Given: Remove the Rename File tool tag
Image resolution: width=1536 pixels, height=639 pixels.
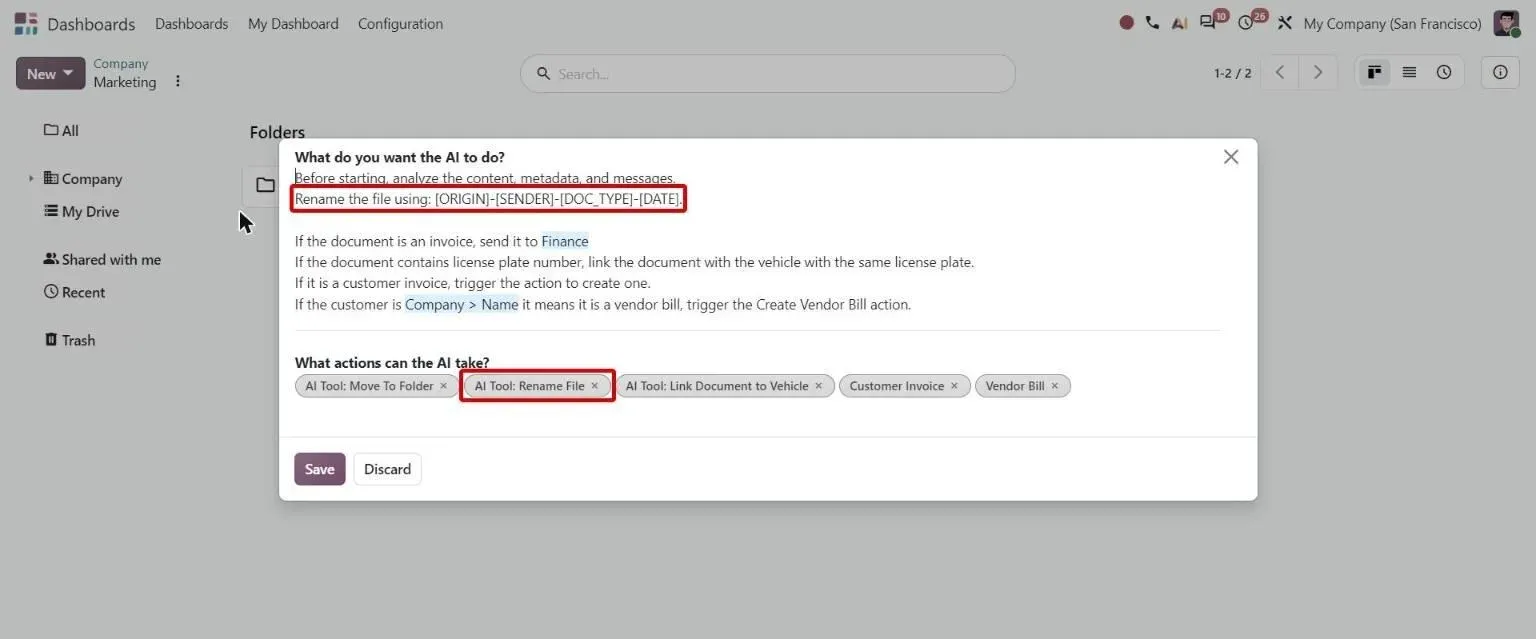Looking at the screenshot, I should pos(595,386).
